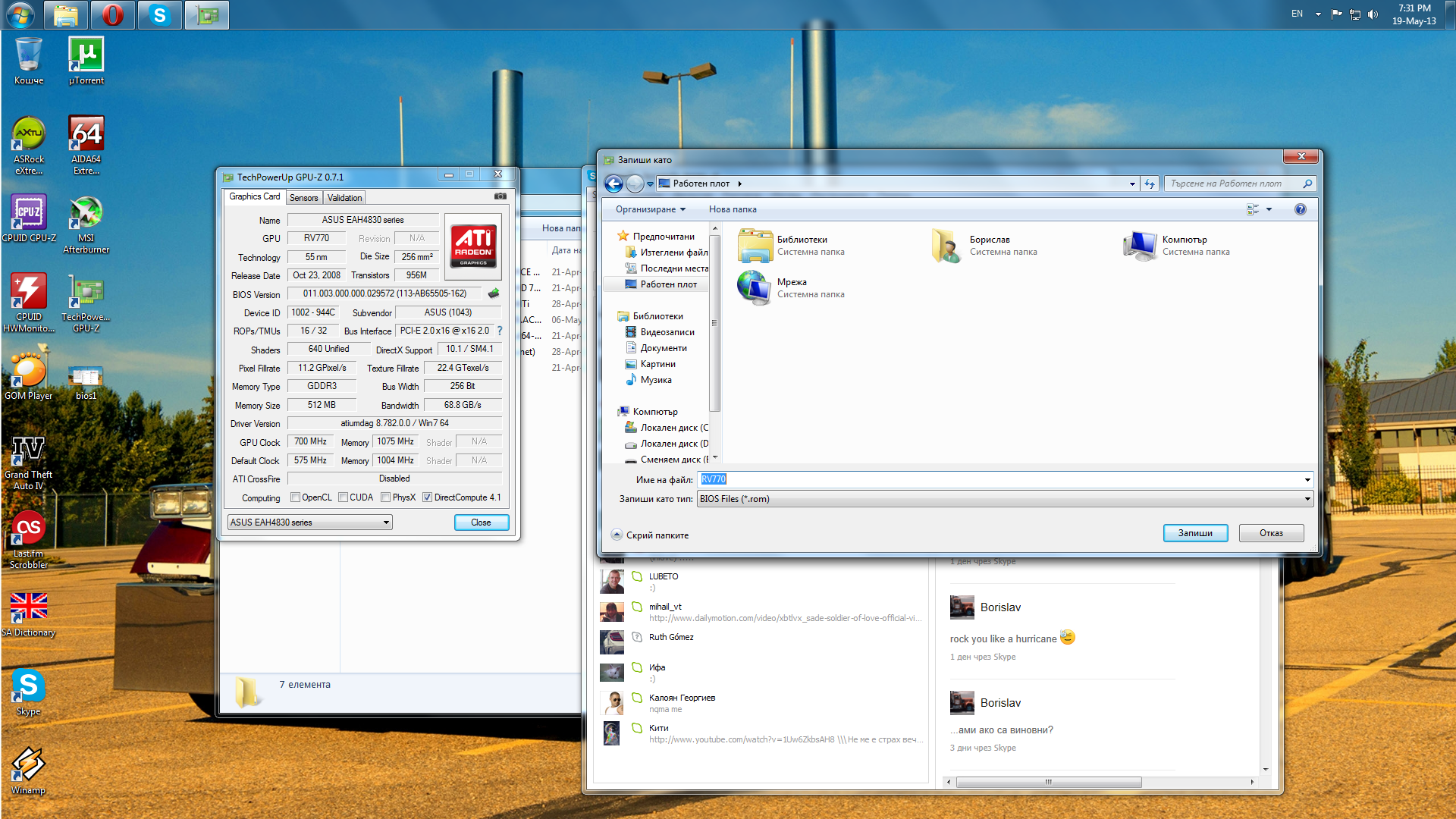Click the Bus Interface question mark icon
The height and width of the screenshot is (819, 1456).
coord(500,331)
